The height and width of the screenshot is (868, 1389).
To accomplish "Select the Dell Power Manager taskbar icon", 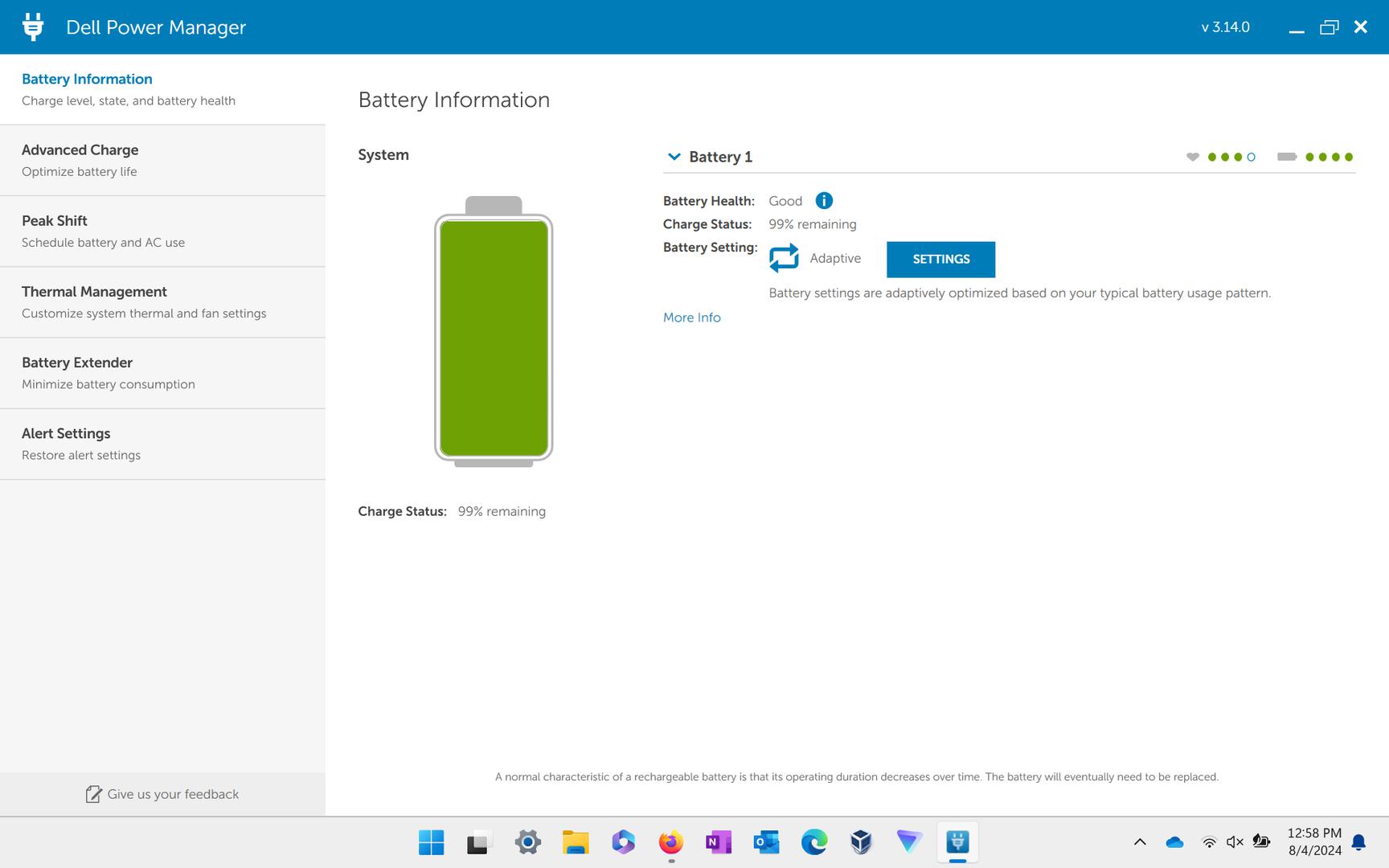I will (957, 842).
